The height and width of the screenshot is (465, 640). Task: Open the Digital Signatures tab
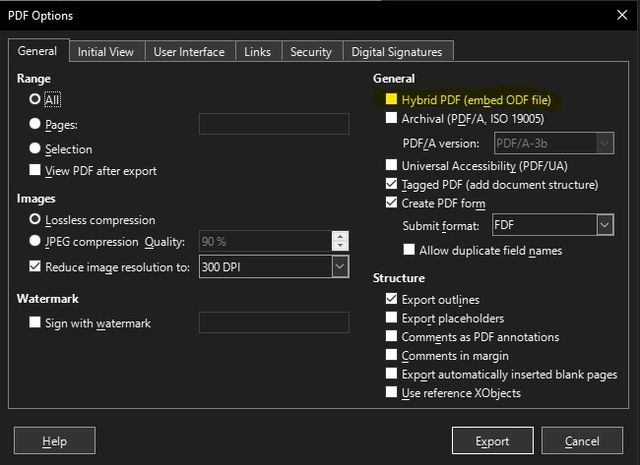pos(397,52)
